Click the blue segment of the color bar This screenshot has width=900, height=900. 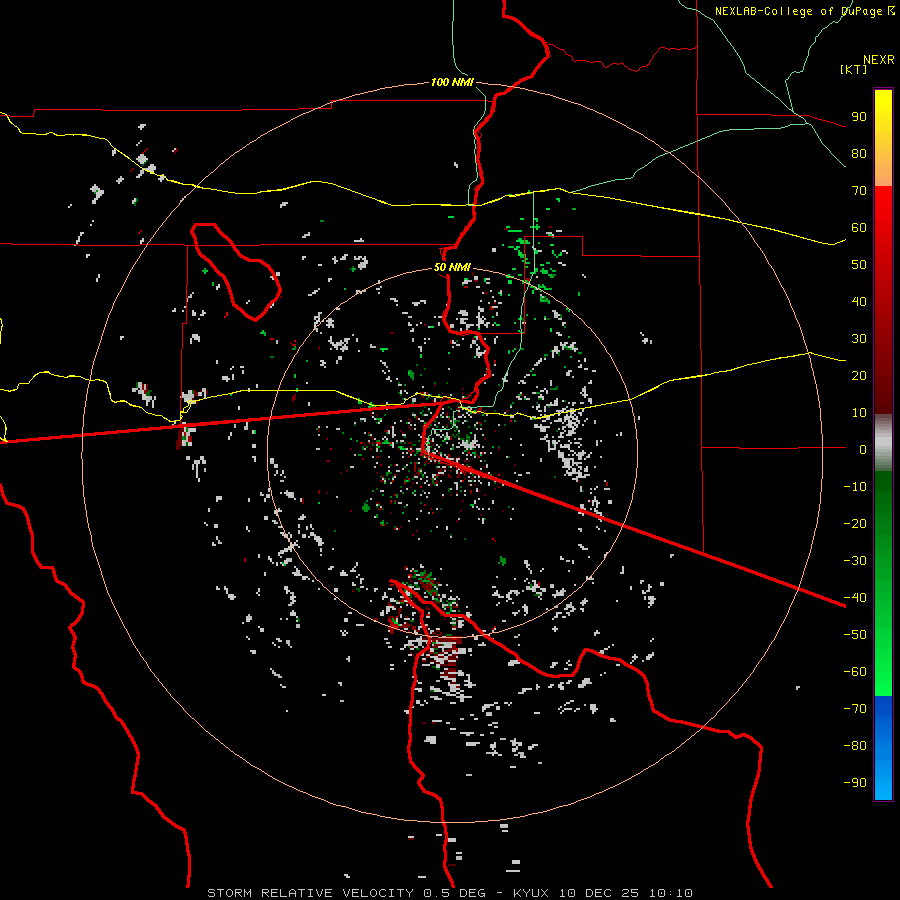883,748
